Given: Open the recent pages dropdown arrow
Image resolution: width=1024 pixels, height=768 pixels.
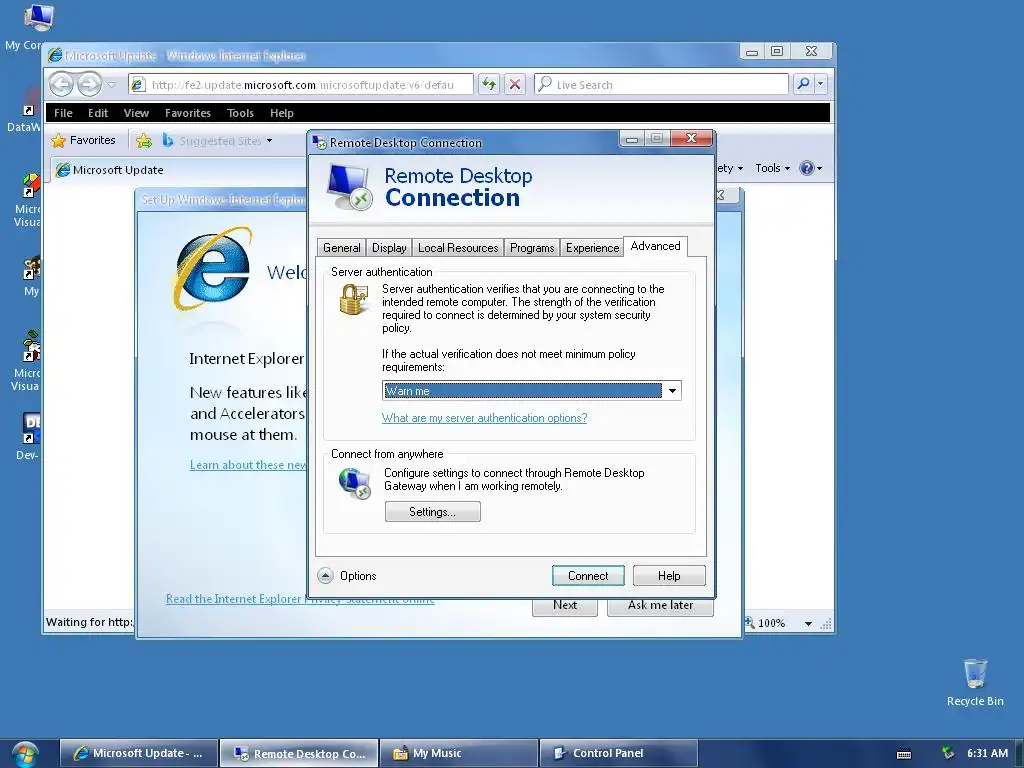Looking at the screenshot, I should [112, 85].
